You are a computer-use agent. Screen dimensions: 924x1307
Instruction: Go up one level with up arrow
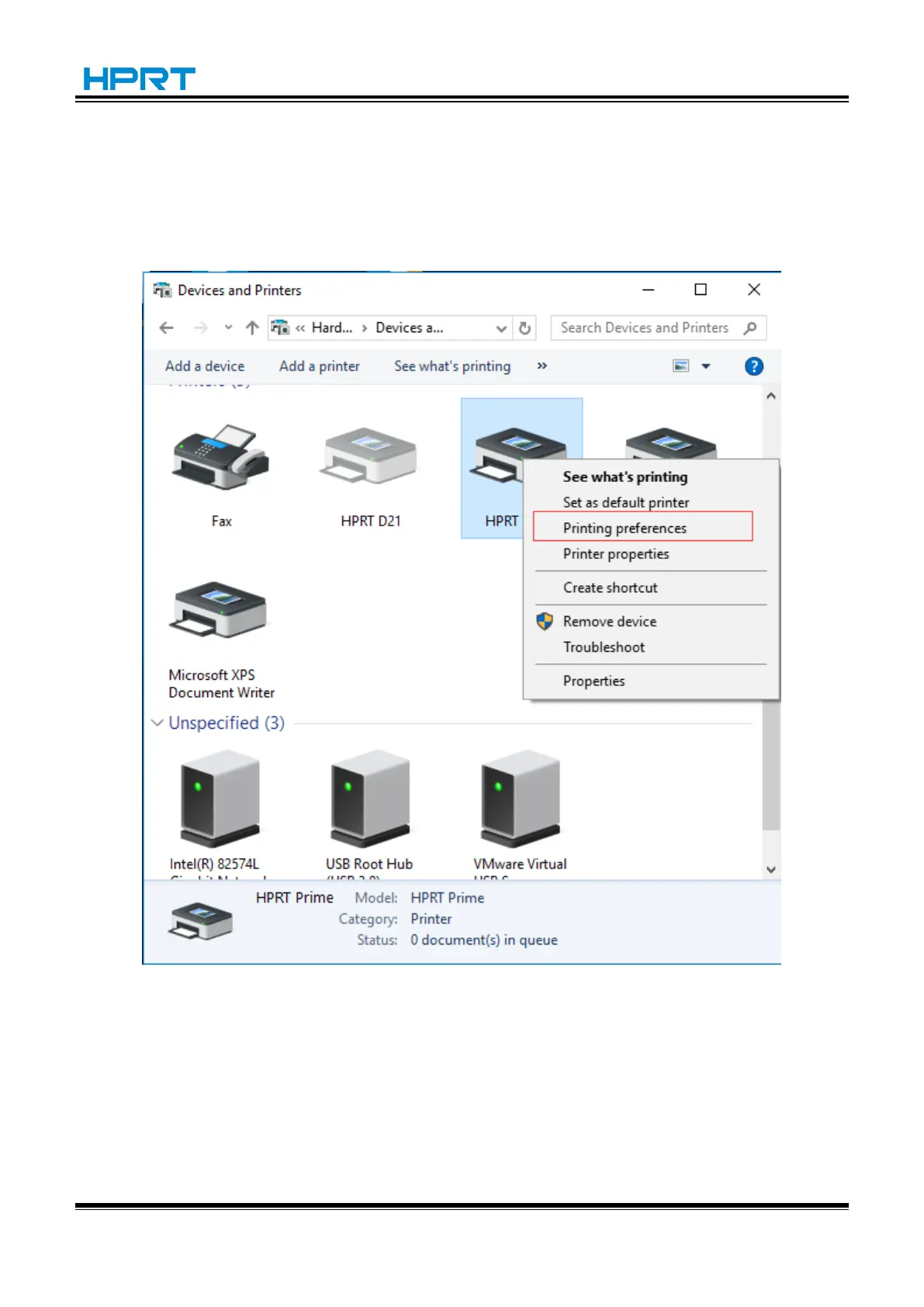[251, 328]
